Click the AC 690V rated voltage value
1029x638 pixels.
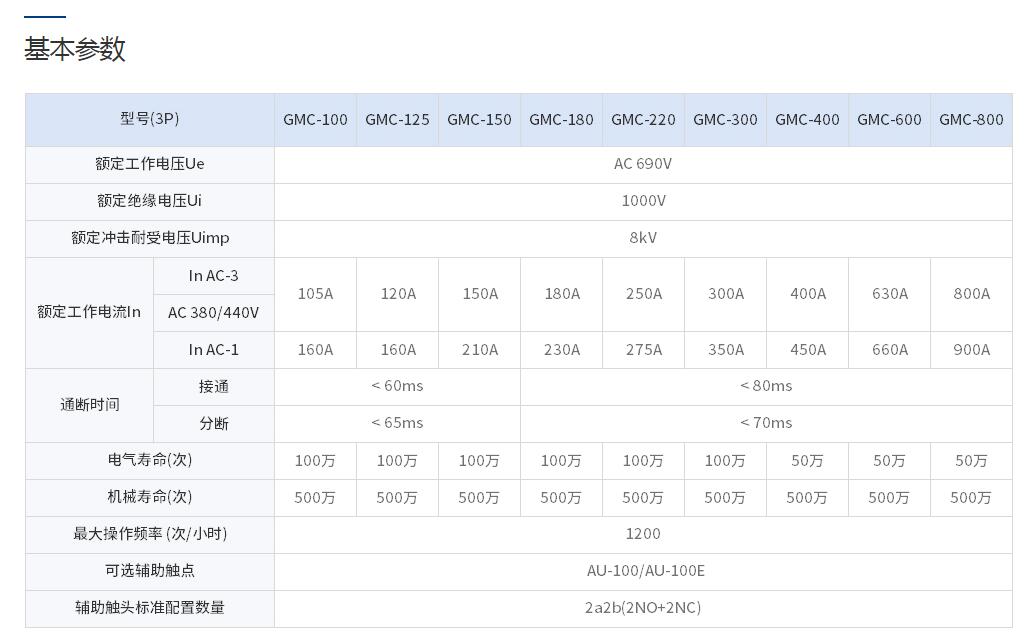click(x=643, y=164)
